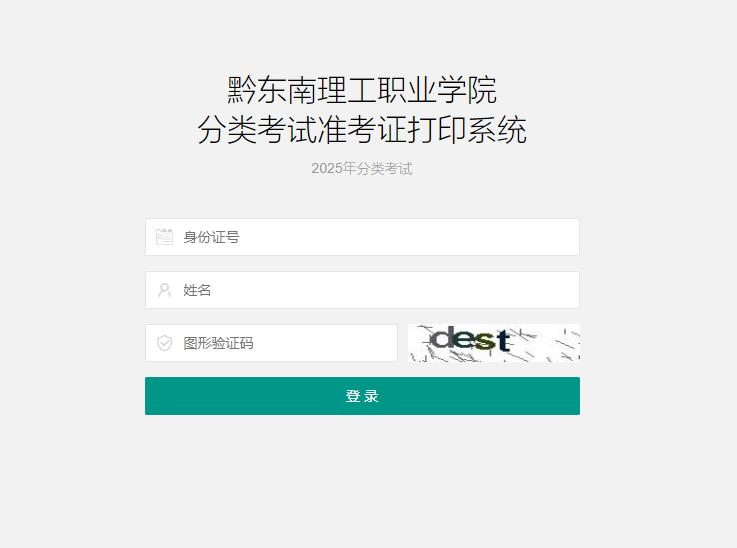Viewport: 737px width, 548px height.
Task: Click the 姓名 placeholder text
Action: click(197, 290)
